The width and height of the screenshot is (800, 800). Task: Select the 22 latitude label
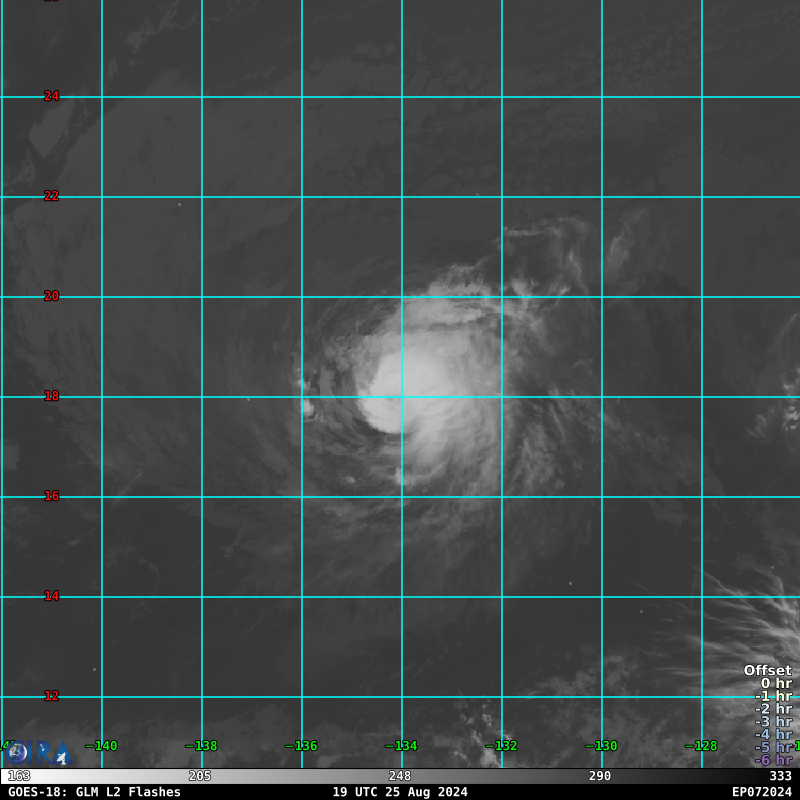coord(52,196)
